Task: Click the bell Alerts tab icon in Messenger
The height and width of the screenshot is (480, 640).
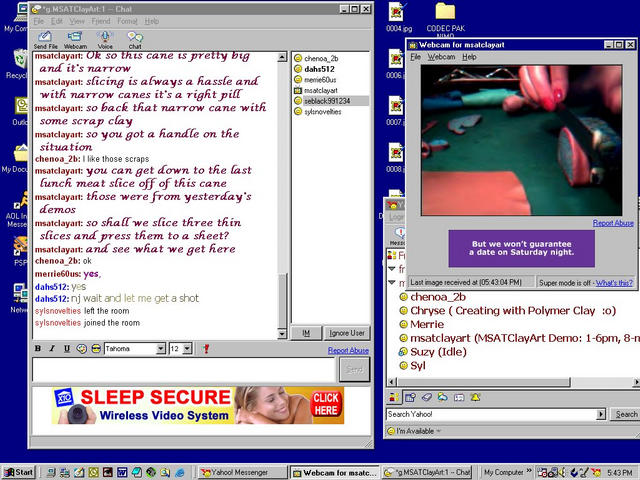Action: click(475, 397)
